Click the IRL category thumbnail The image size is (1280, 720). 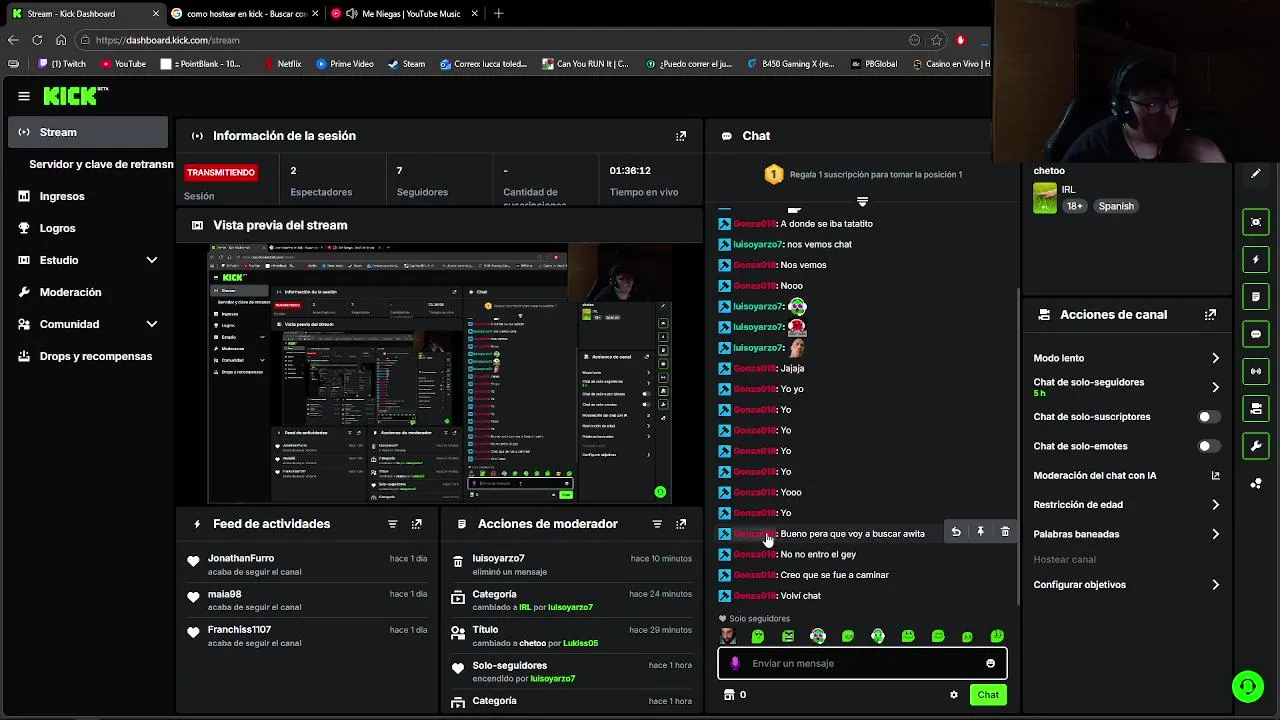click(1045, 198)
